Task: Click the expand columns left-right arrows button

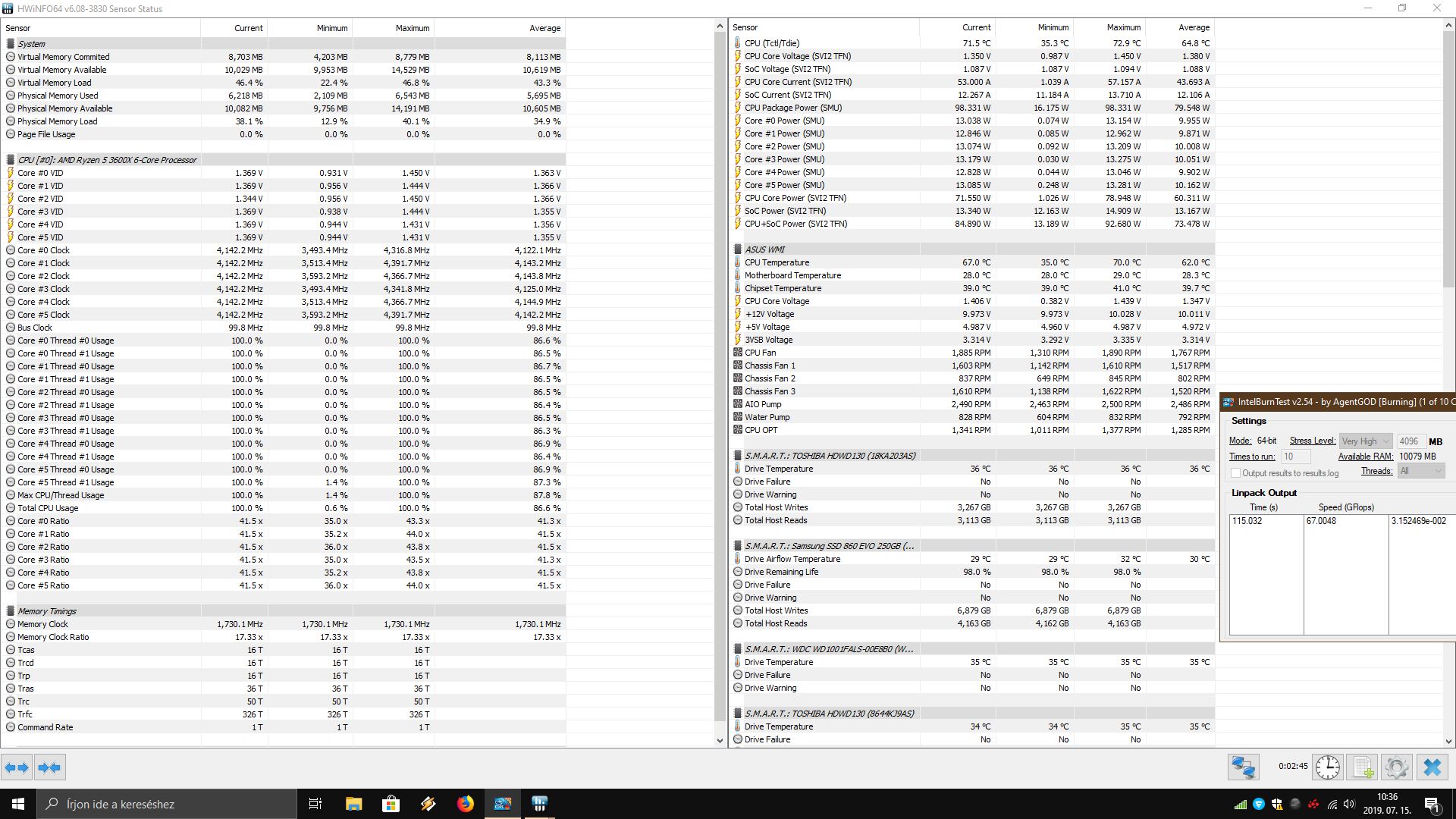Action: click(x=17, y=767)
